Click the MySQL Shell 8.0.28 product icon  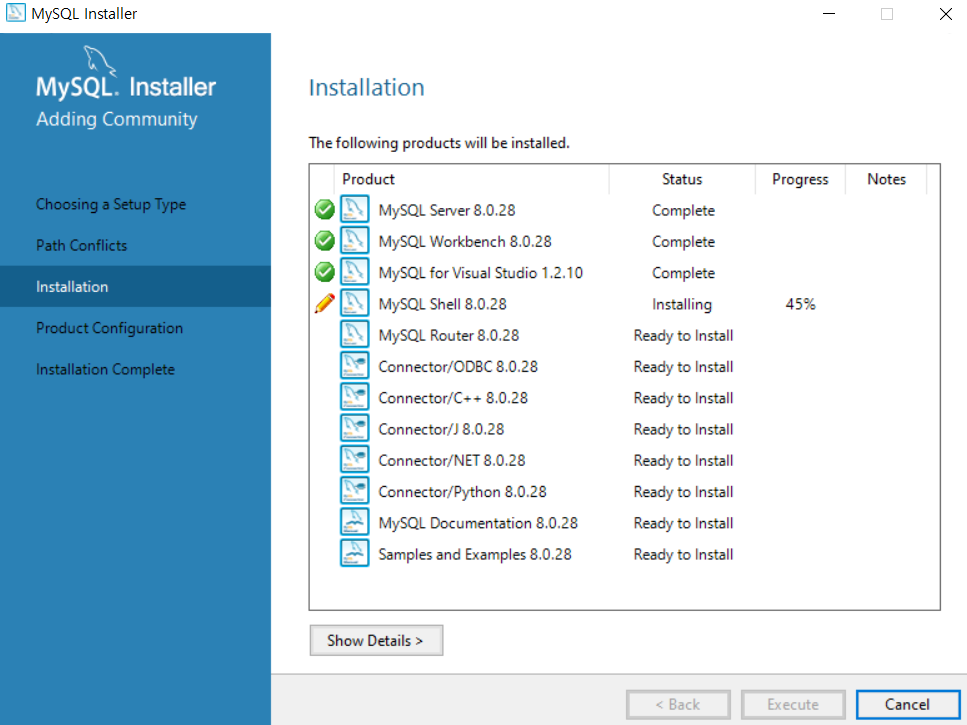pos(355,303)
